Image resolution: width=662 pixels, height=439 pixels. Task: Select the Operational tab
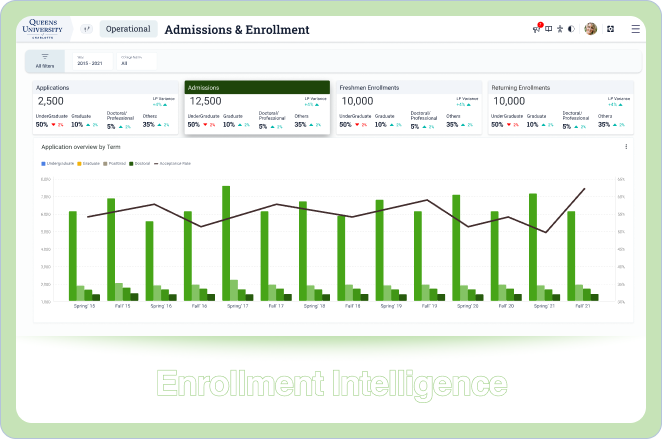pyautogui.click(x=128, y=30)
